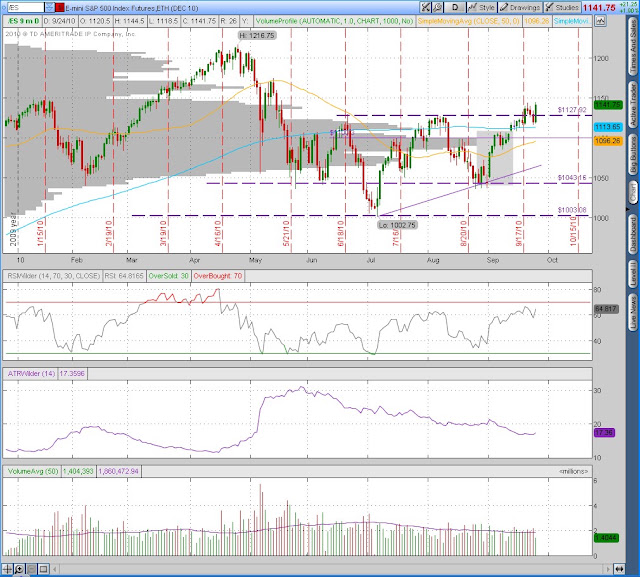640x577 pixels.
Task: Click the $1127.92 resistance level label
Action: [572, 110]
